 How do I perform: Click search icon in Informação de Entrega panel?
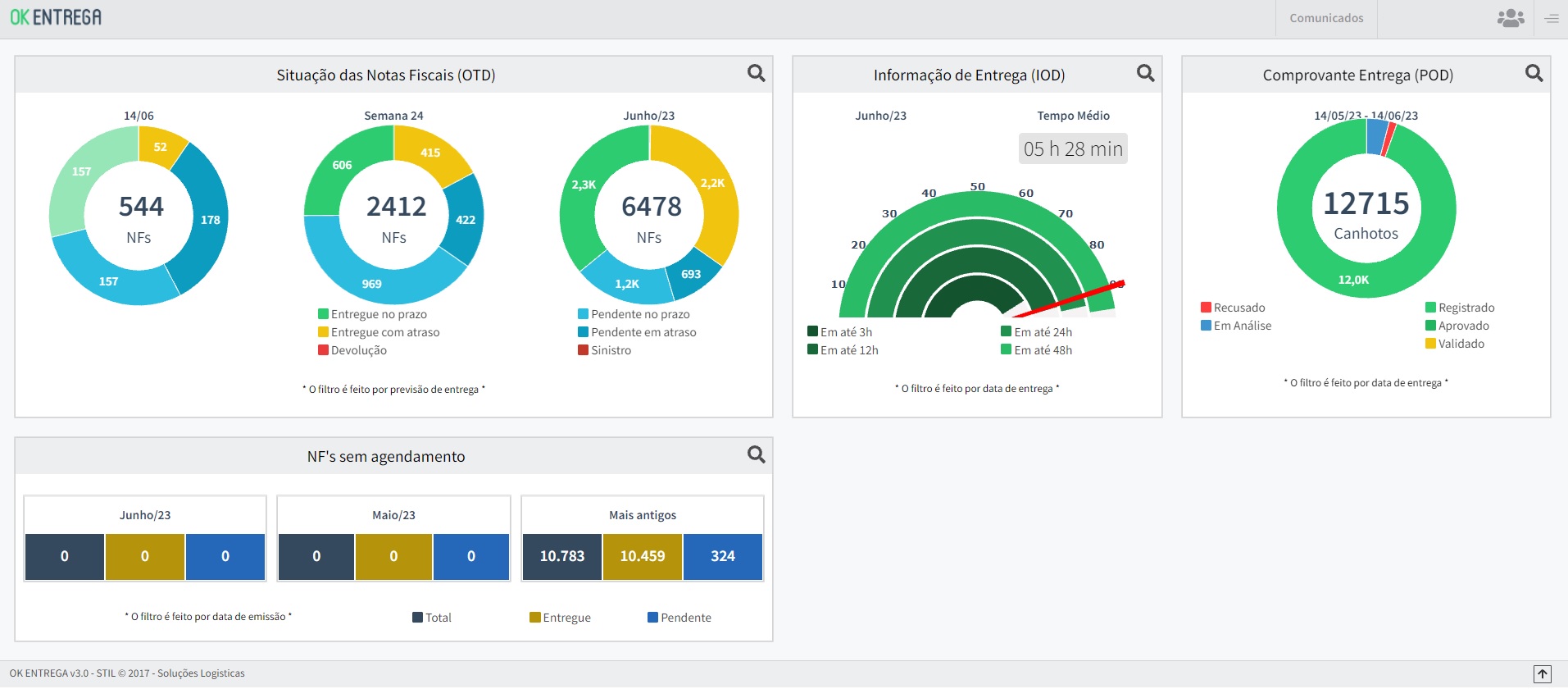pos(1145,74)
